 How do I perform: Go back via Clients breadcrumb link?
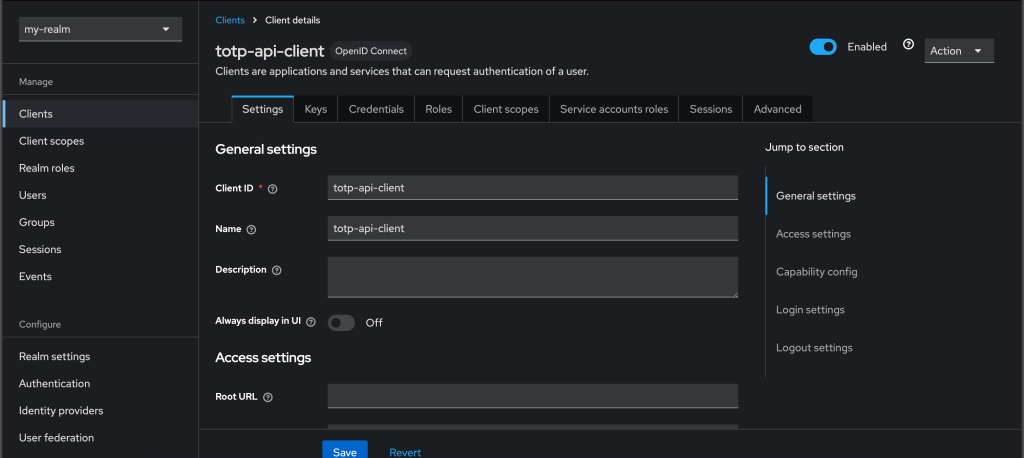pos(230,20)
